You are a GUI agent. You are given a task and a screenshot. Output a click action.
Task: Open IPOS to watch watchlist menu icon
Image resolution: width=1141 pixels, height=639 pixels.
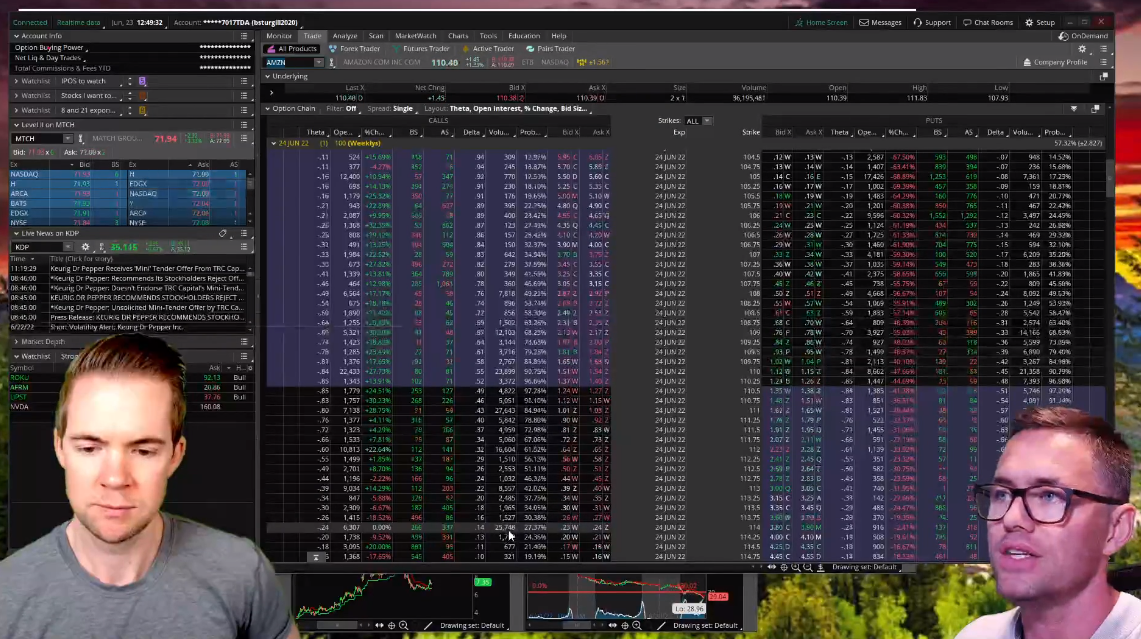pyautogui.click(x=244, y=82)
